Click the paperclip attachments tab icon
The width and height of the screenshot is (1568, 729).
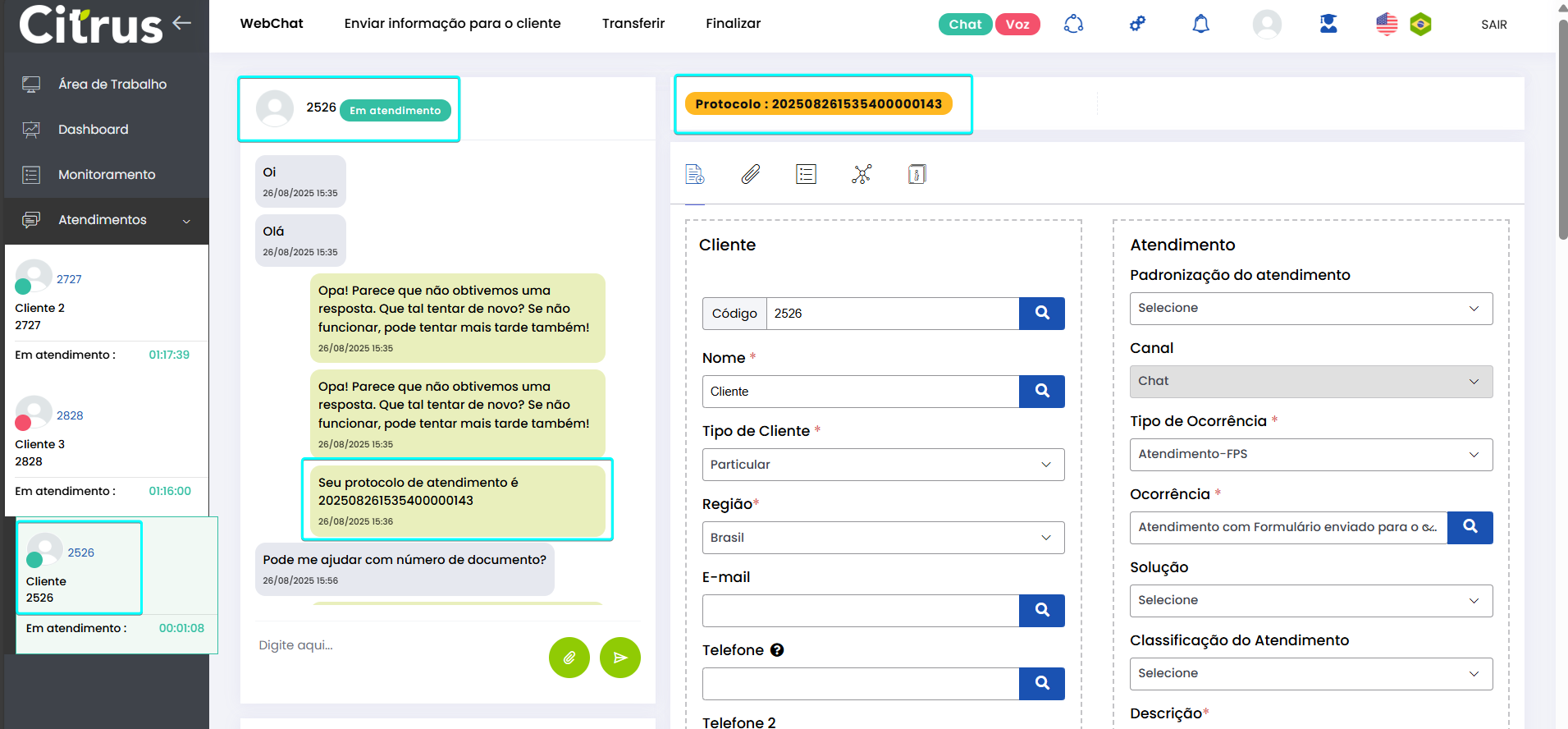(750, 174)
